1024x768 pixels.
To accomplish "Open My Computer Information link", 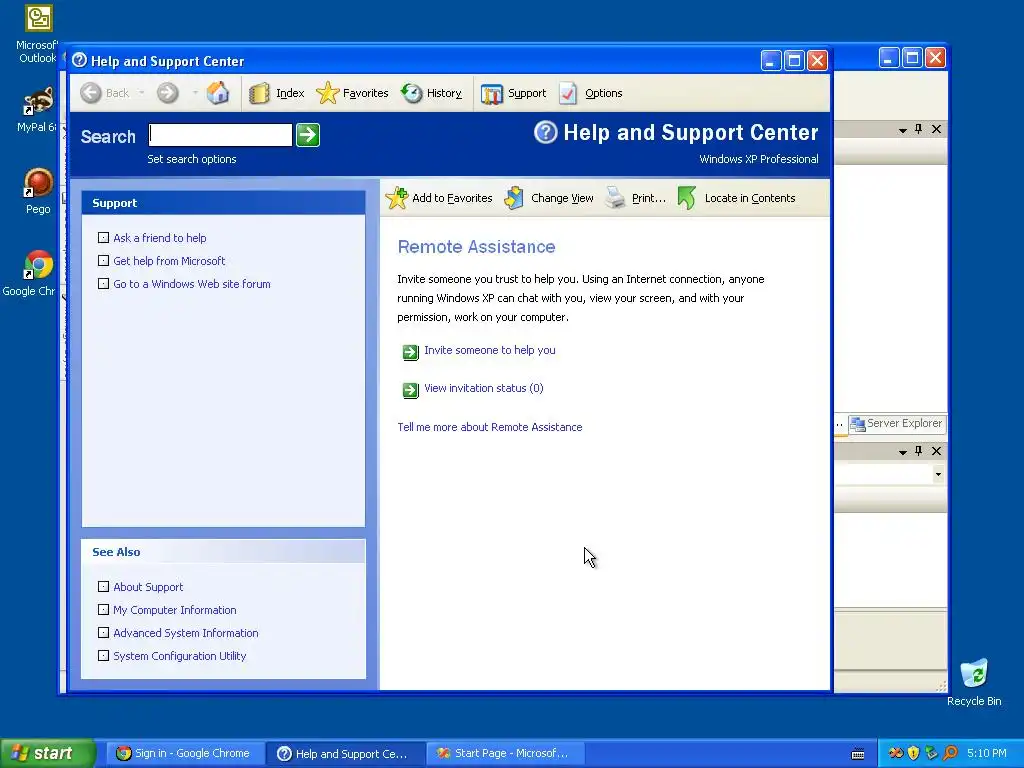I will (x=174, y=609).
